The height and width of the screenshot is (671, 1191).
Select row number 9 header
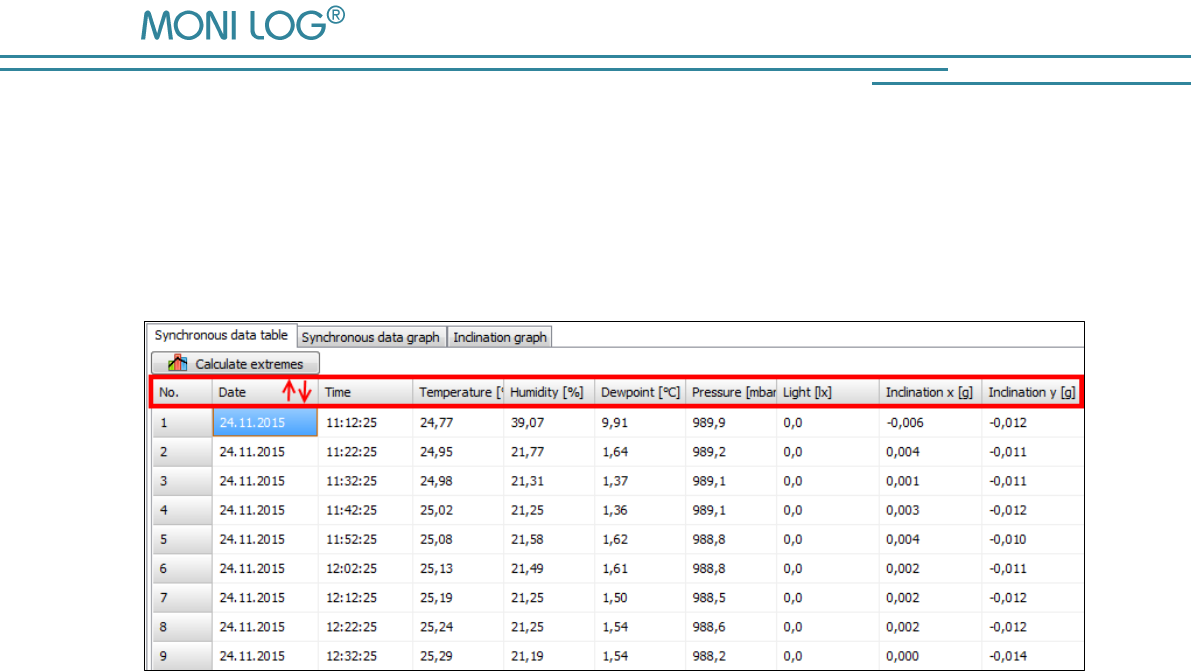(182, 656)
